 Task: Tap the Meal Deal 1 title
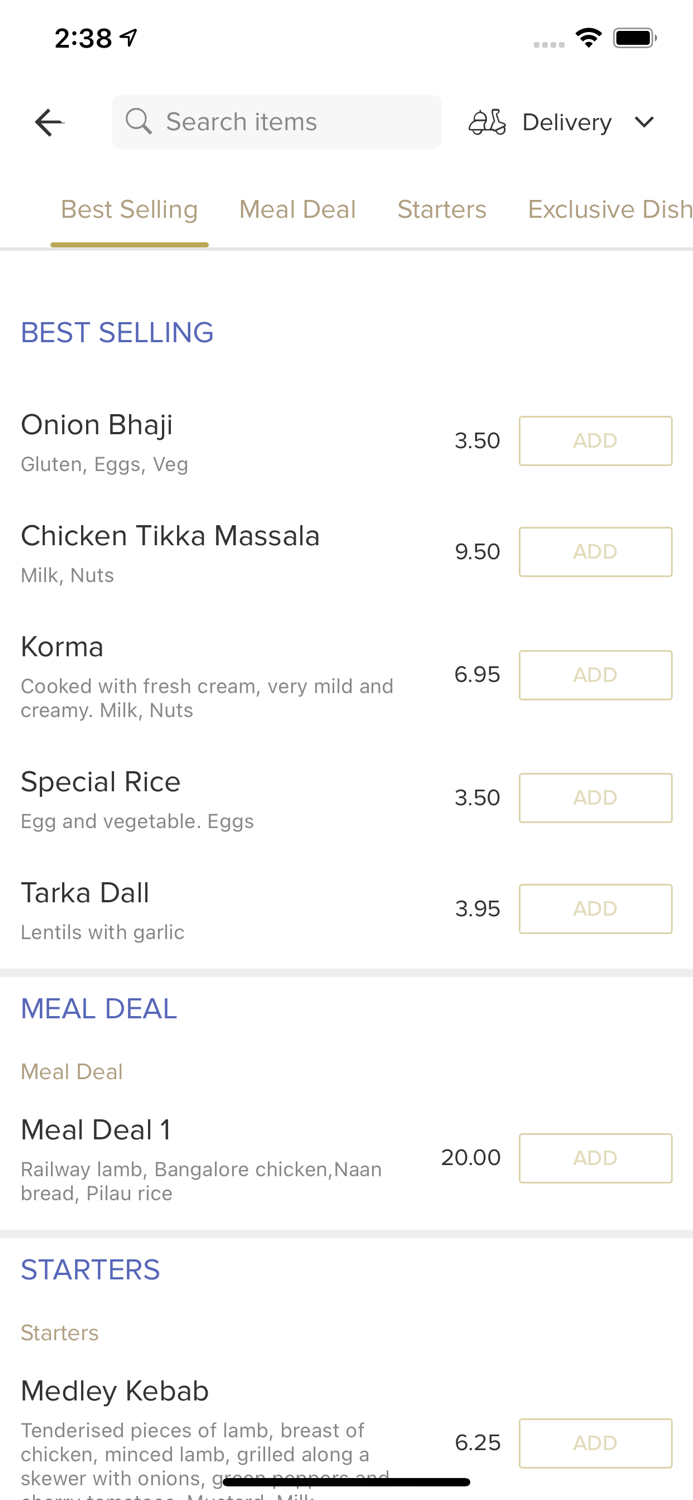[x=96, y=1130]
